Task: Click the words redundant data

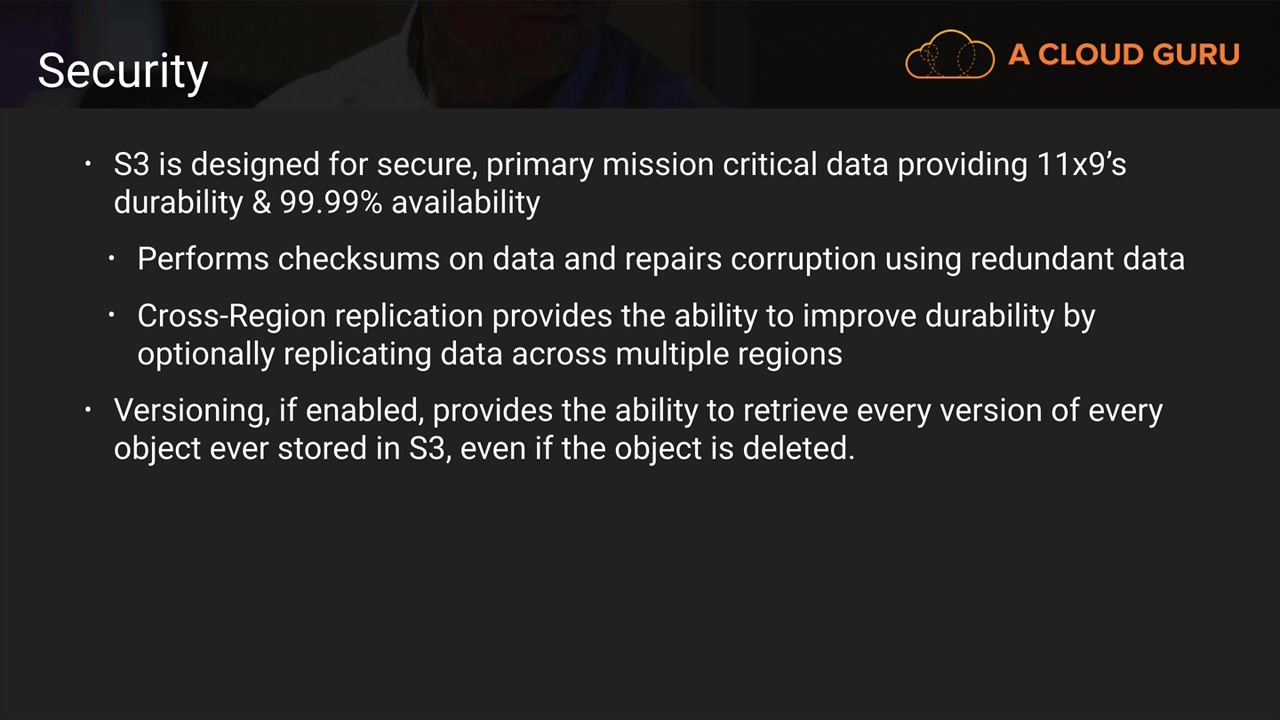Action: pyautogui.click(x=1077, y=259)
